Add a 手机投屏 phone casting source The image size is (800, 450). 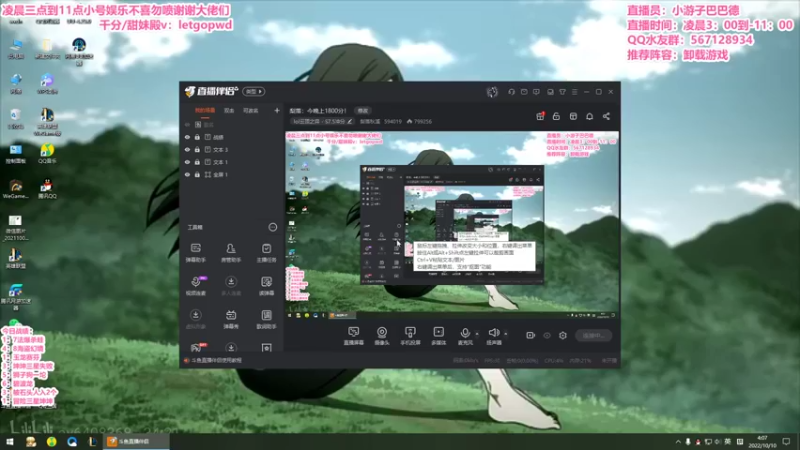click(x=410, y=336)
